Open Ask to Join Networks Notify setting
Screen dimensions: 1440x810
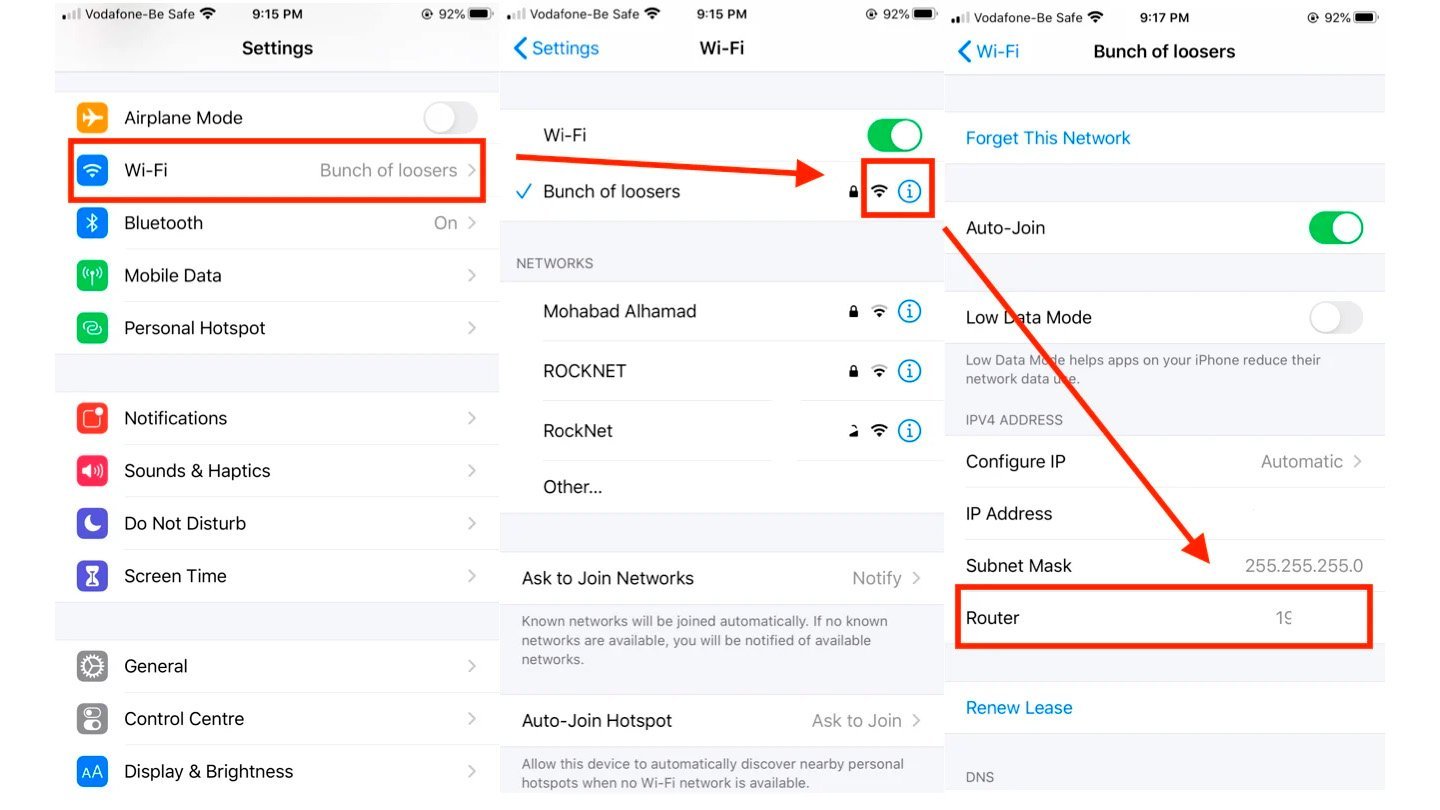(x=722, y=578)
